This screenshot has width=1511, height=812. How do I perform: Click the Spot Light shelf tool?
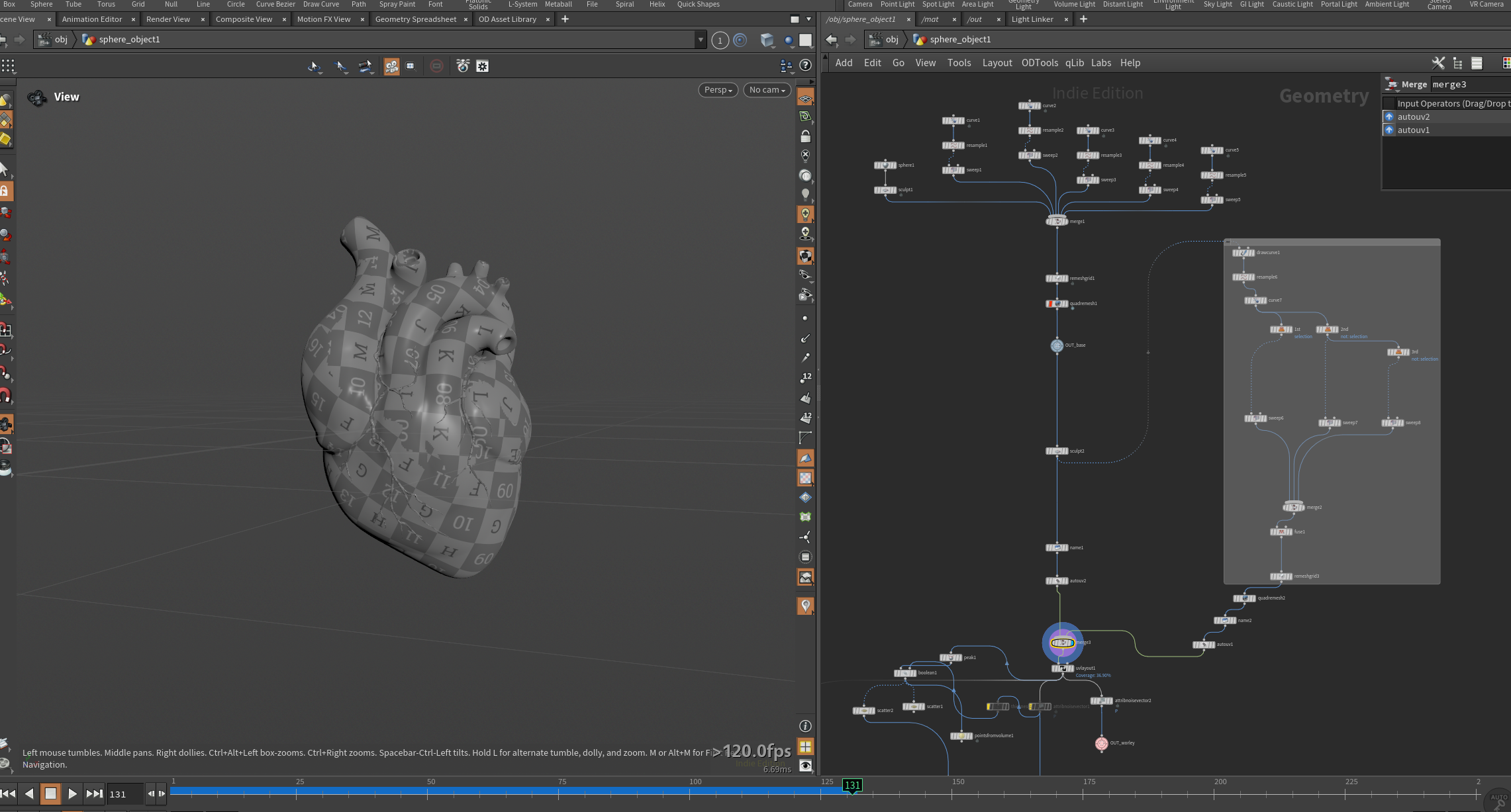click(938, 4)
